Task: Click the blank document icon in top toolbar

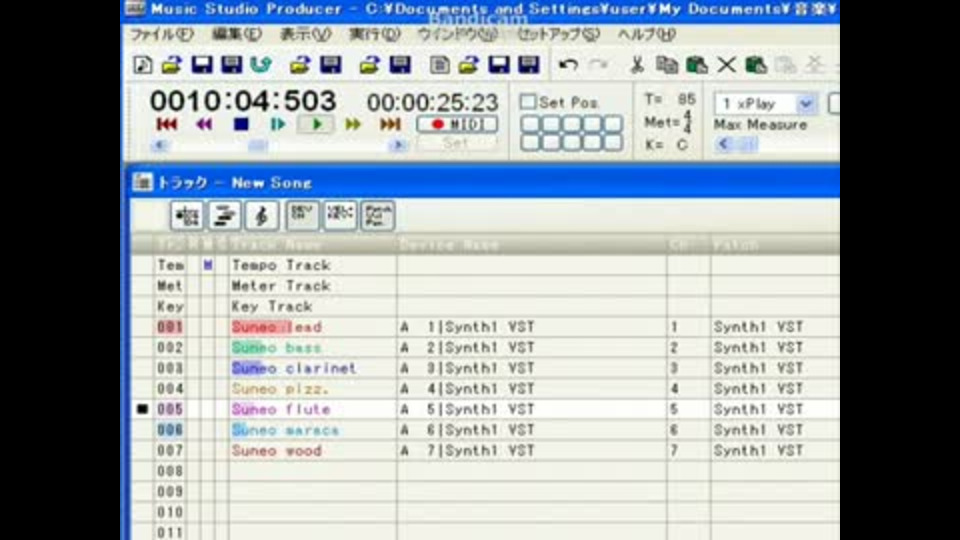Action: point(438,64)
